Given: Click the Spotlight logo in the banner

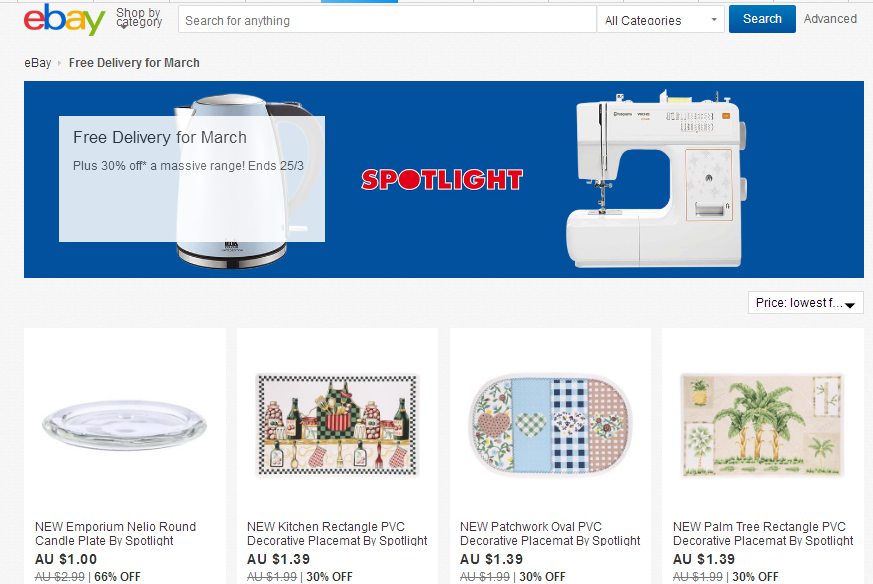Looking at the screenshot, I should point(442,179).
